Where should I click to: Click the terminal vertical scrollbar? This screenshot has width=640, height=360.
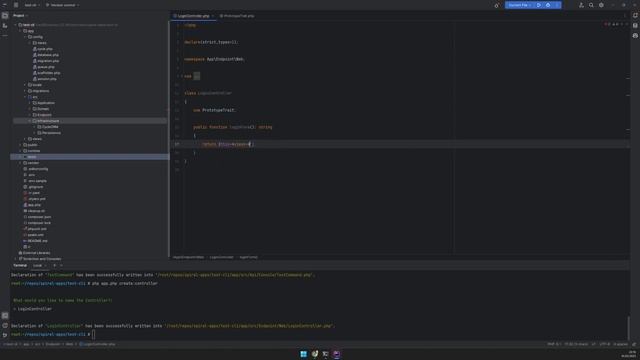pos(629,327)
